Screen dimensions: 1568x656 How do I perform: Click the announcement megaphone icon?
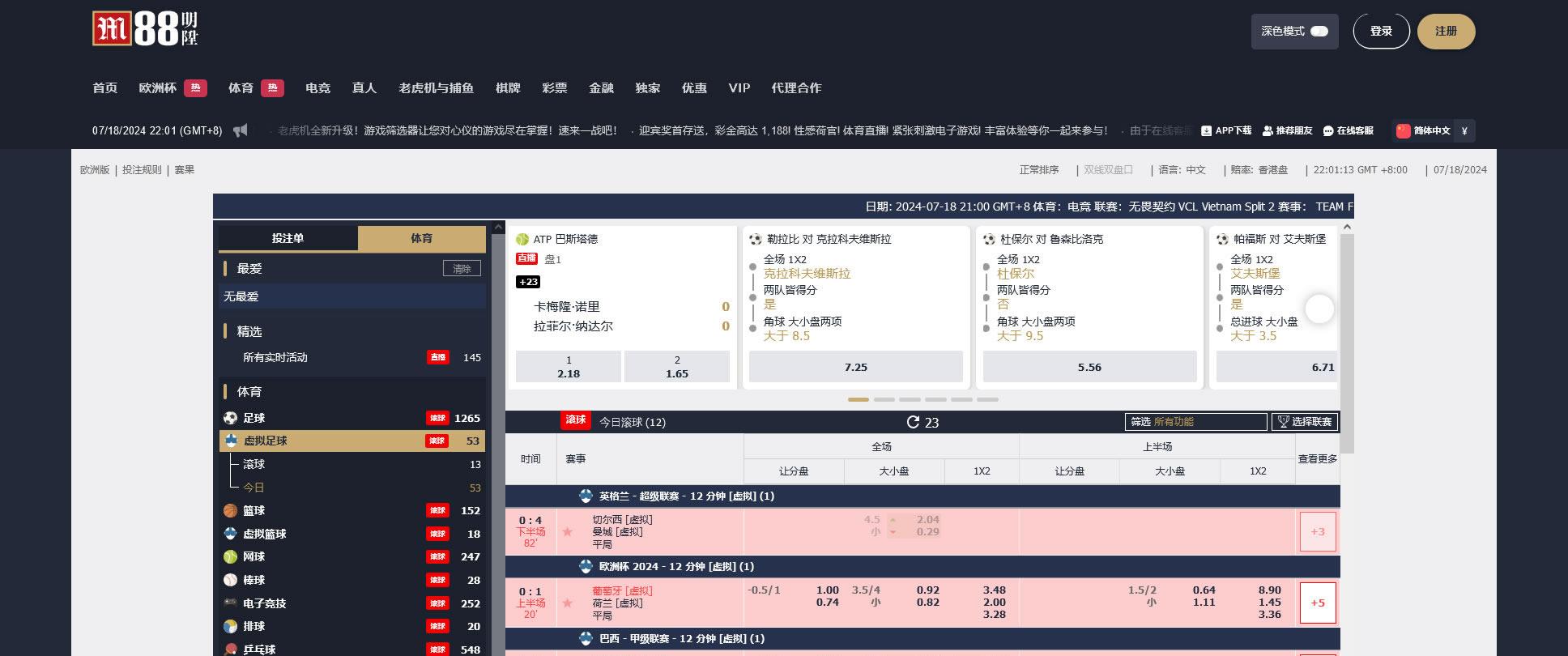click(241, 130)
